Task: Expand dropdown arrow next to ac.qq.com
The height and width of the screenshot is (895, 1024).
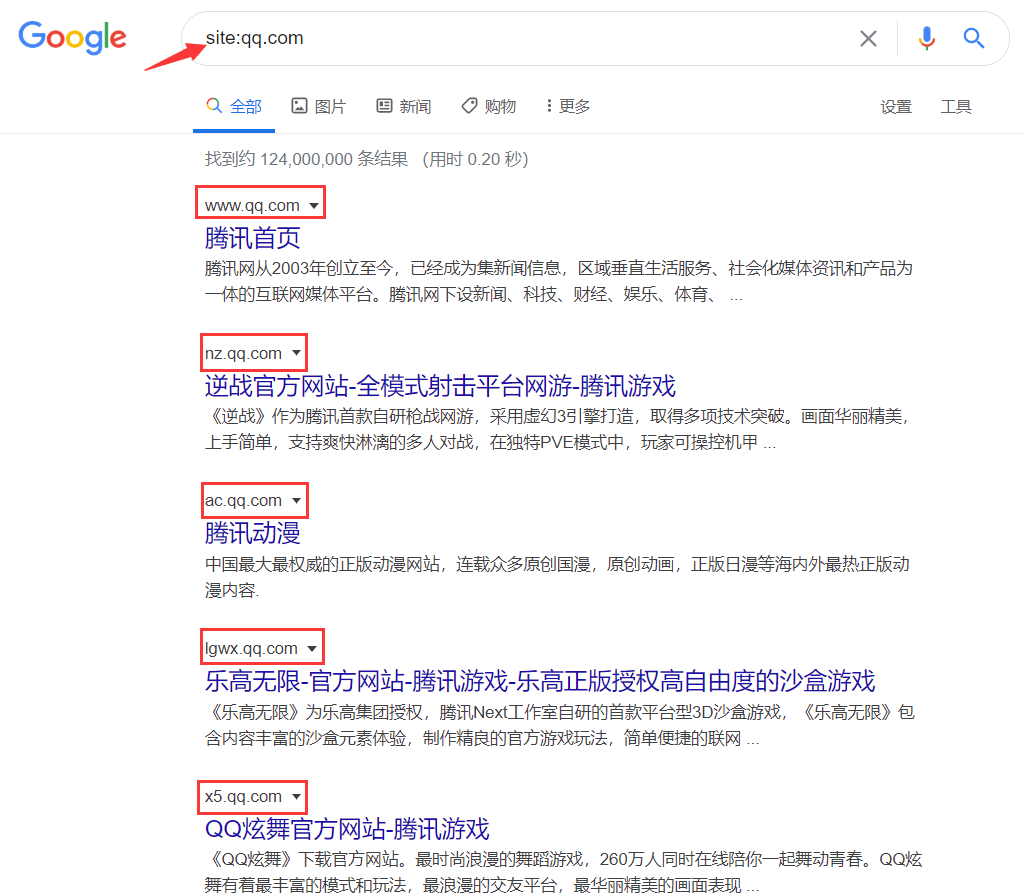Action: click(296, 500)
